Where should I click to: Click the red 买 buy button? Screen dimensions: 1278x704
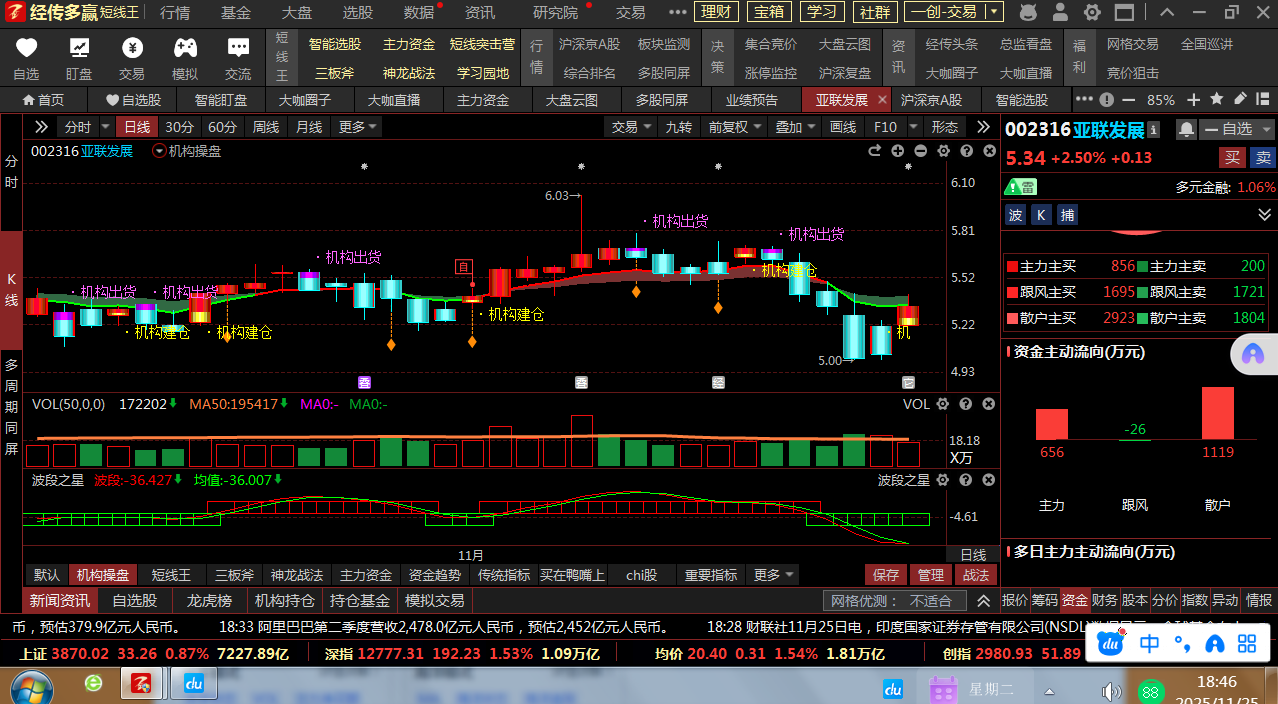[1232, 158]
